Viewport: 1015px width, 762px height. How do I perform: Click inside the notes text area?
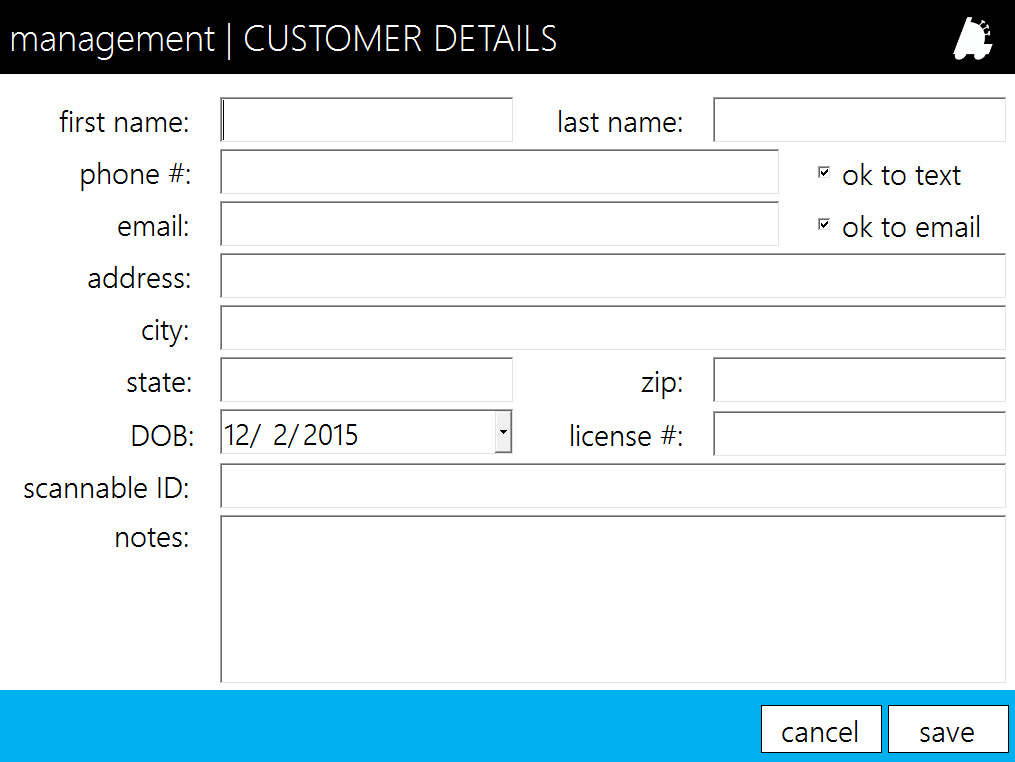click(x=612, y=600)
